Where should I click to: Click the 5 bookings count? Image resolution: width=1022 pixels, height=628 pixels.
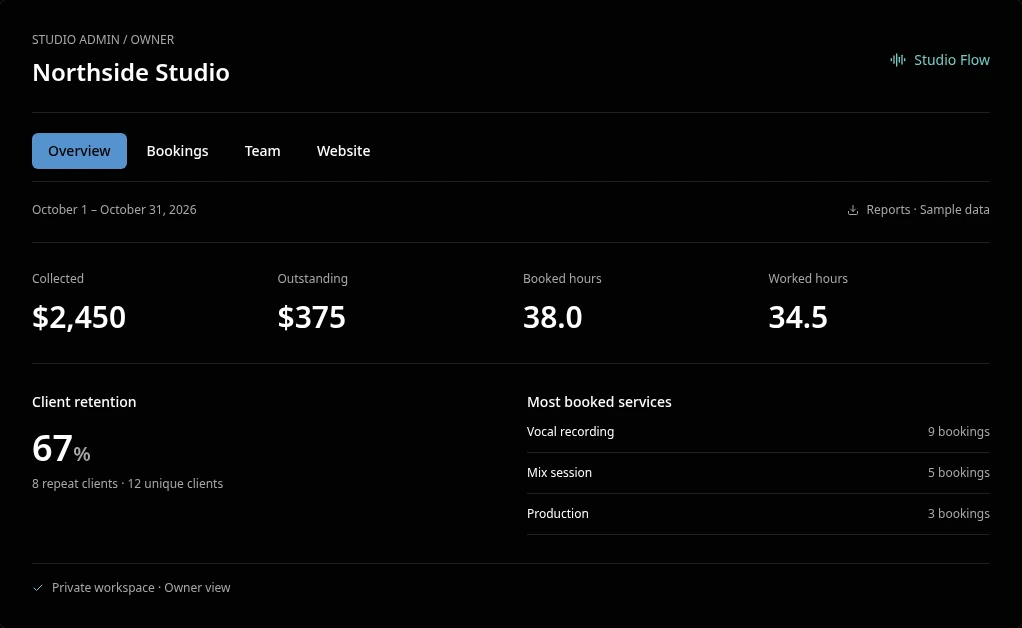click(x=959, y=473)
